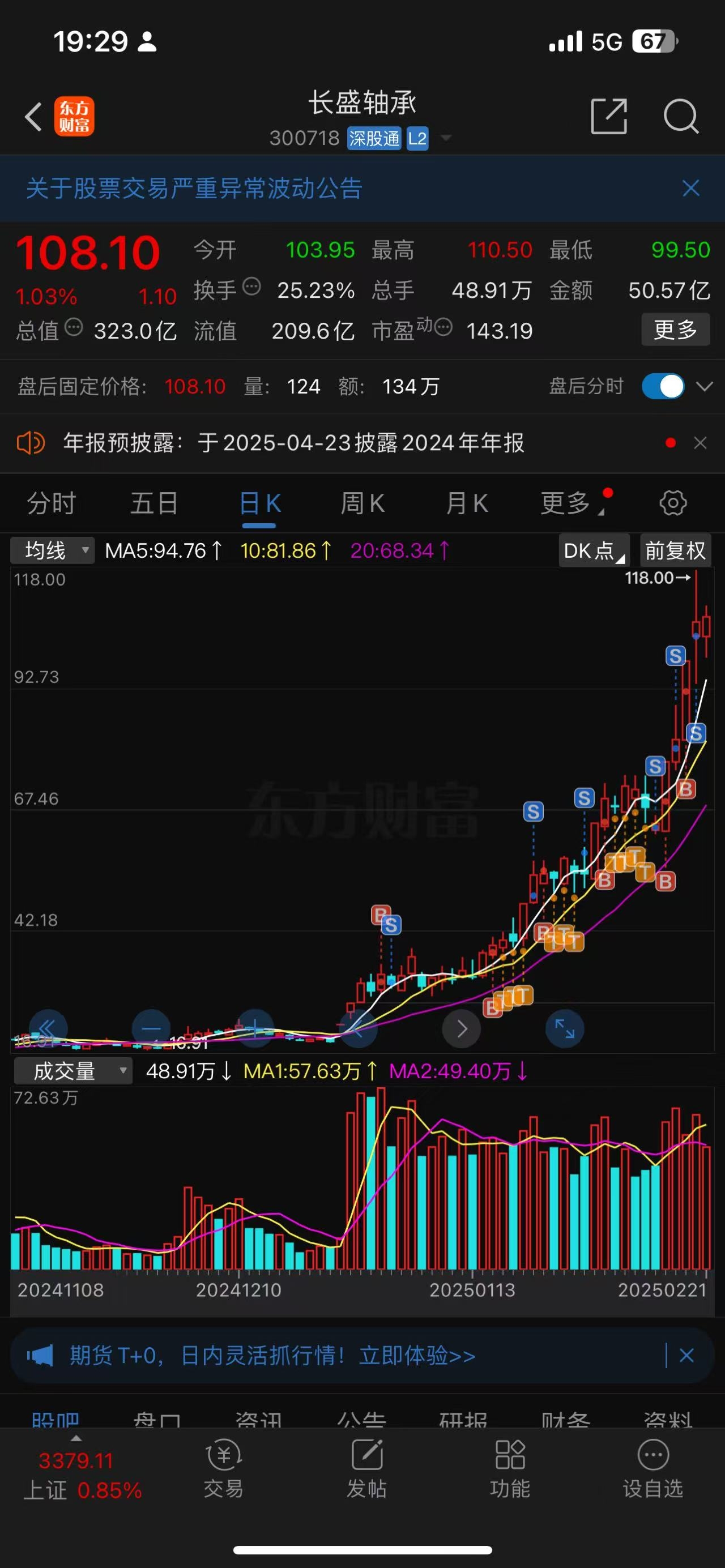Viewport: 725px width, 1568px height.
Task: Tap the 深股通 tag
Action: (x=374, y=138)
